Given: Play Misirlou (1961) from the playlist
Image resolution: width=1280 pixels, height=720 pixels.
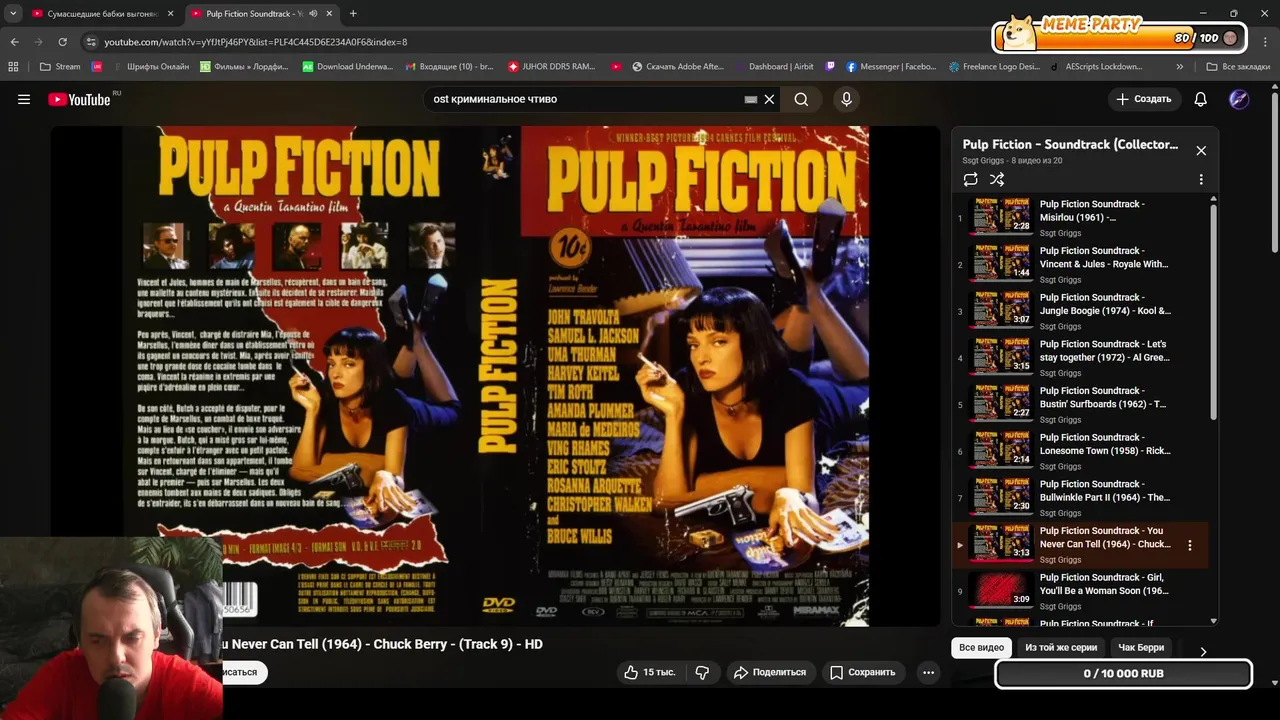Looking at the screenshot, I should point(1080,218).
